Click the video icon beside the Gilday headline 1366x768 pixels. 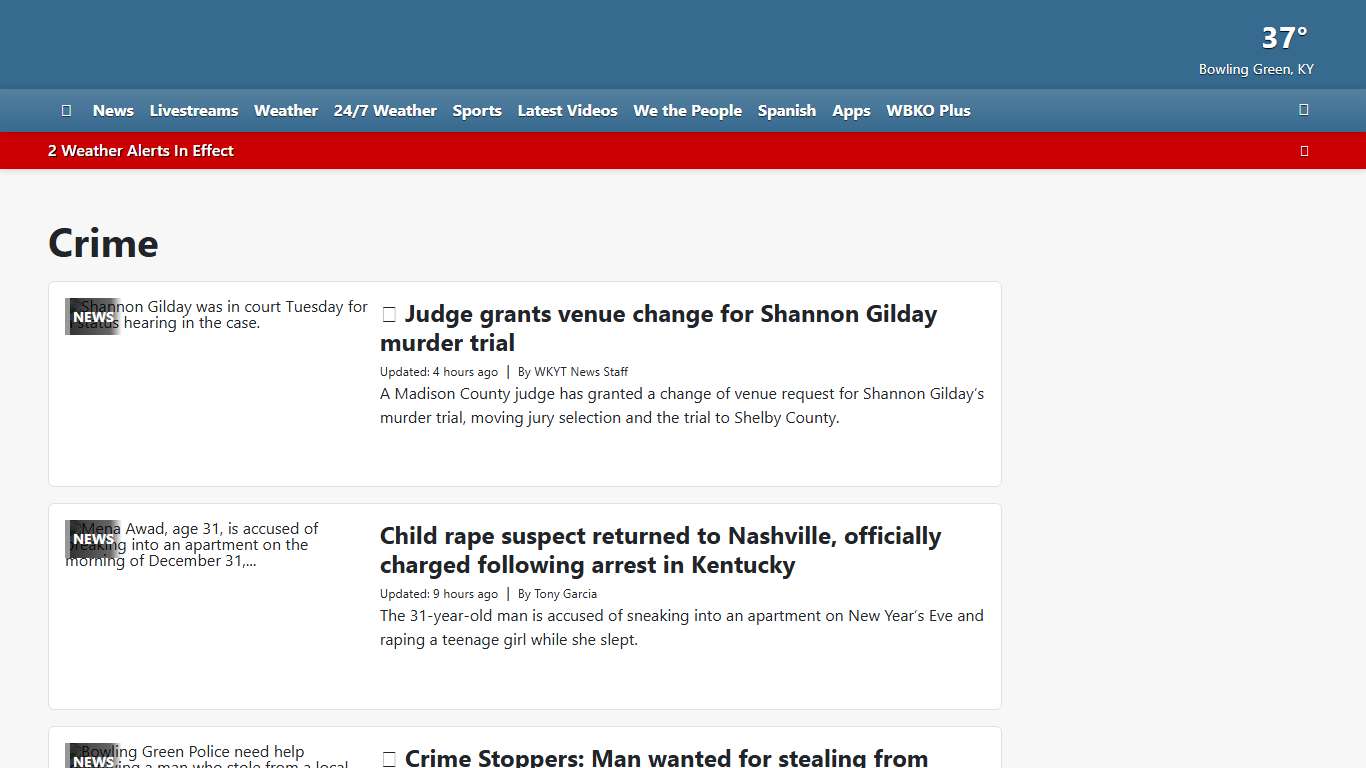[x=389, y=315]
